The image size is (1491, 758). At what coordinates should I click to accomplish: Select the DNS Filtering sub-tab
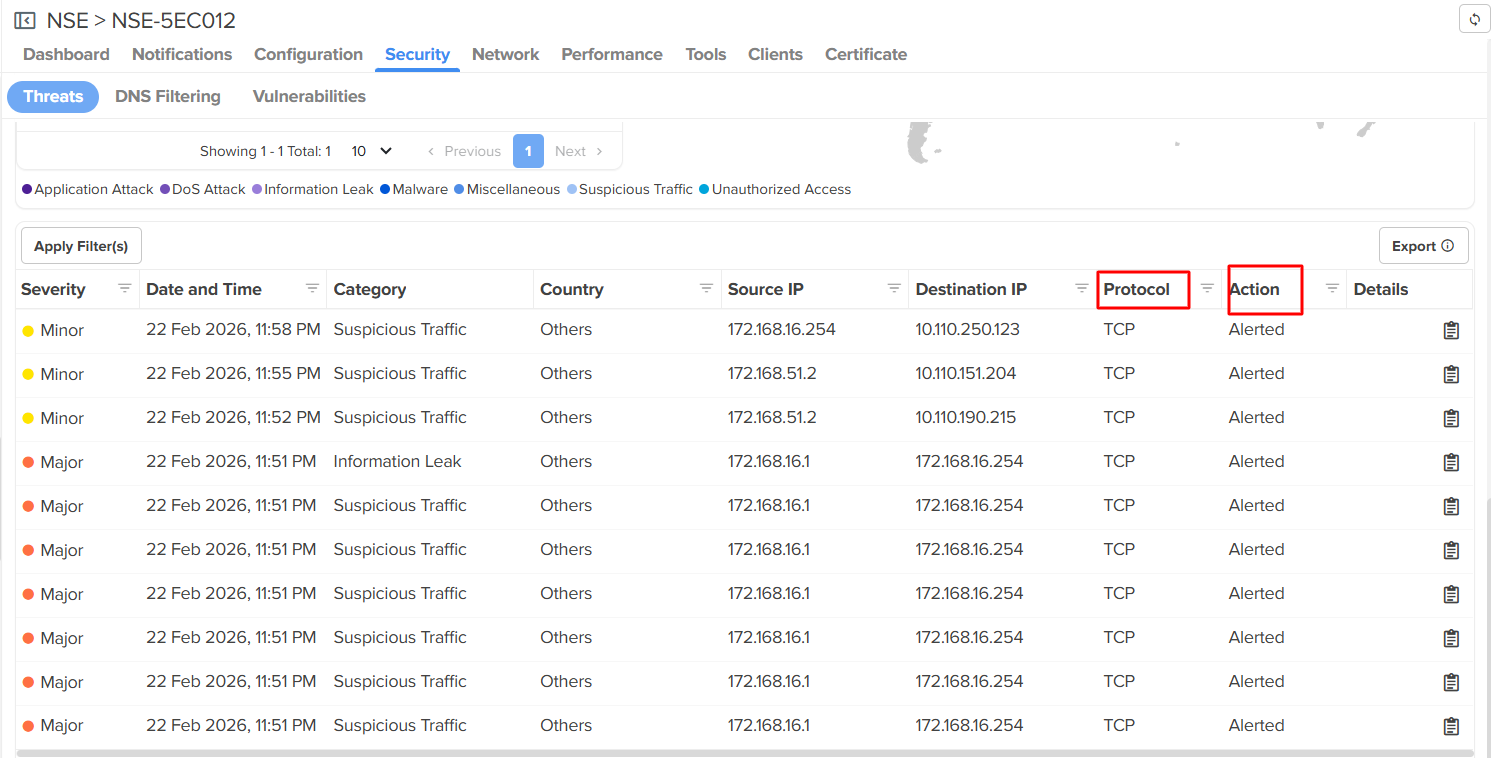coord(168,97)
